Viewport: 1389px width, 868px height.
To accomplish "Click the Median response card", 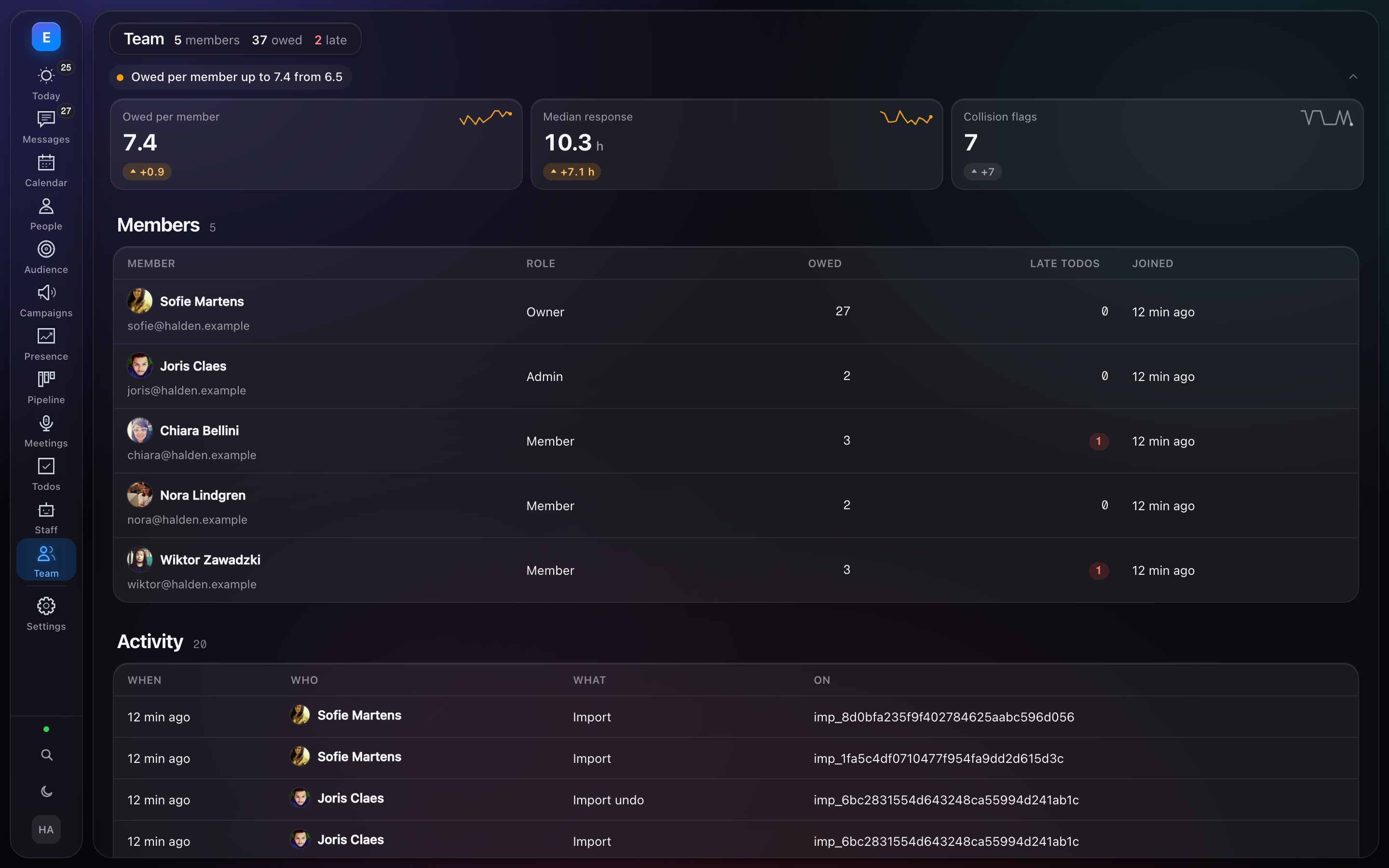I will (736, 144).
